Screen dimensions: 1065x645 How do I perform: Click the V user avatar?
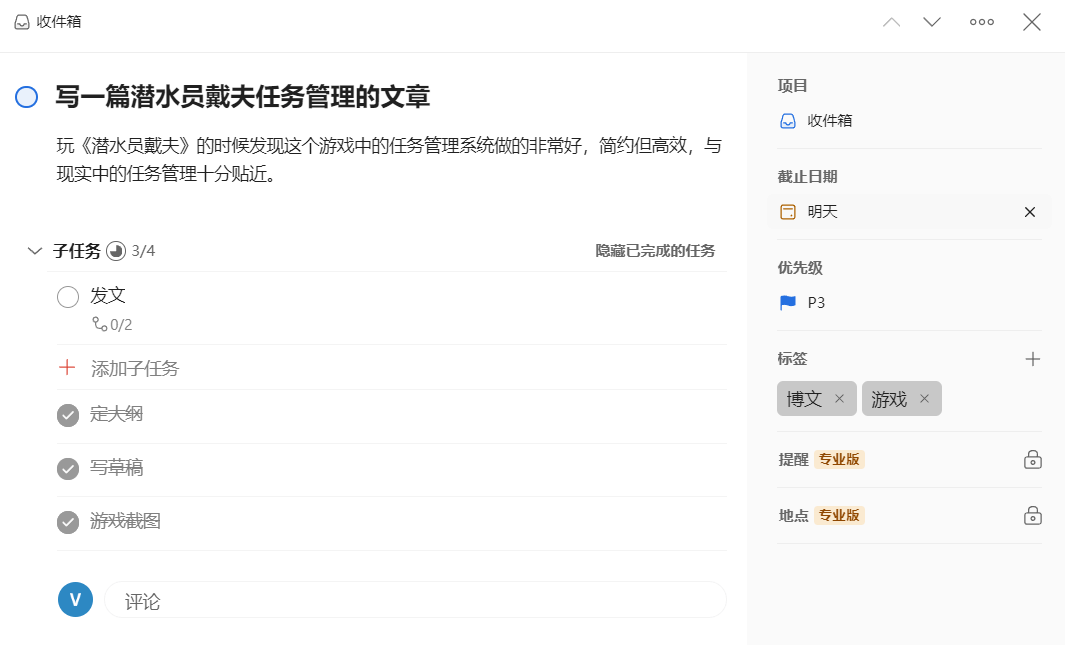coord(75,600)
